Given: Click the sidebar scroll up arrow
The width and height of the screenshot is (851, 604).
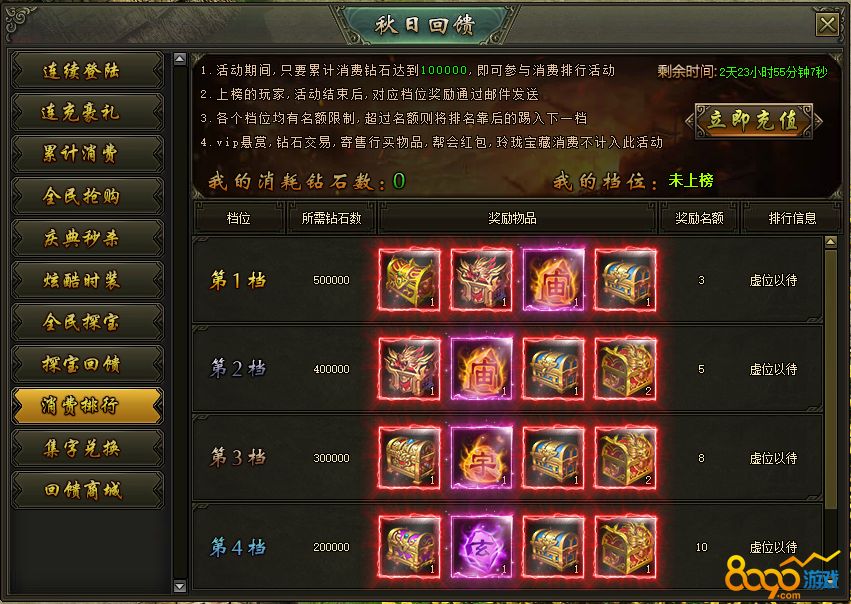Looking at the screenshot, I should coord(180,59).
